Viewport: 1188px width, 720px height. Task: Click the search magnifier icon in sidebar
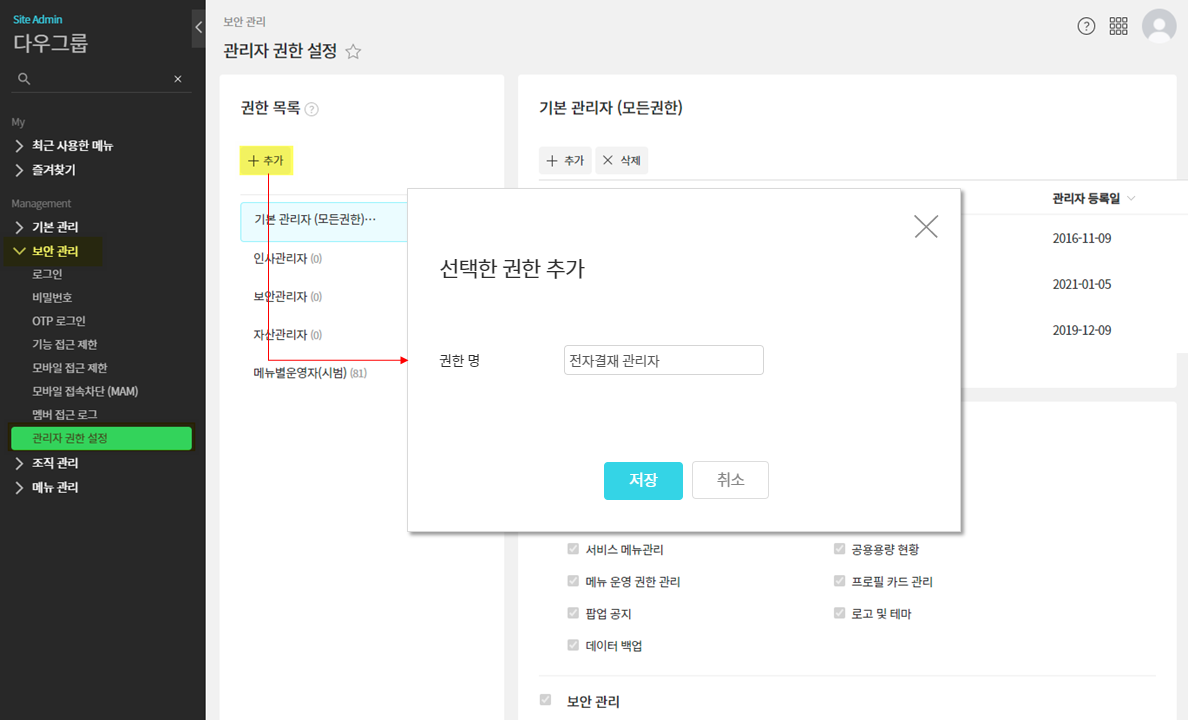[24, 78]
